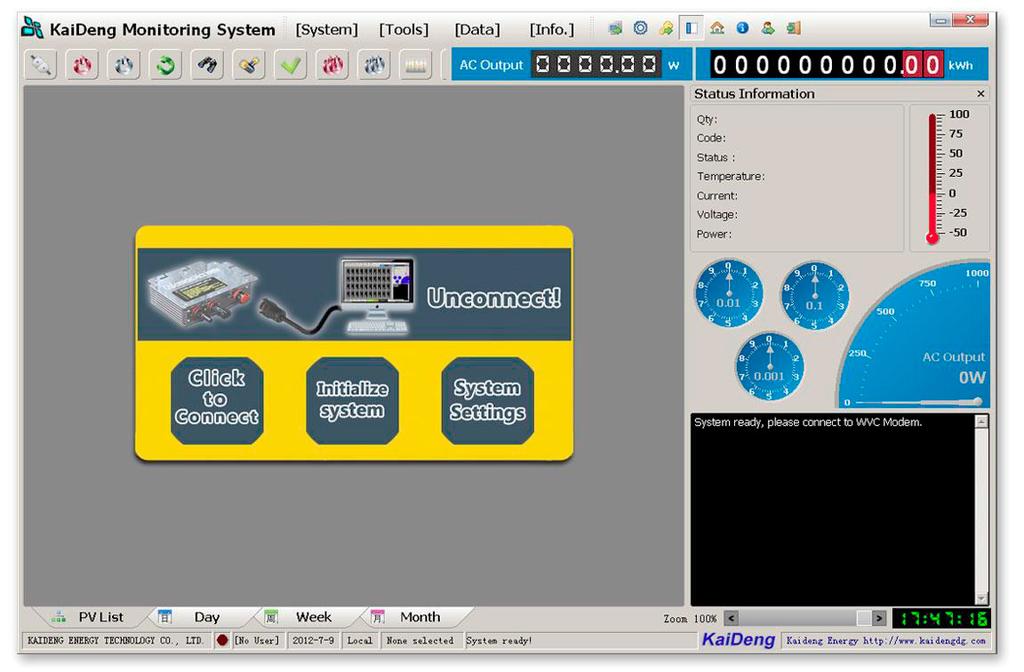Viewport: 1024px width, 672px height.
Task: Click the blue info circle icon
Action: tap(743, 28)
